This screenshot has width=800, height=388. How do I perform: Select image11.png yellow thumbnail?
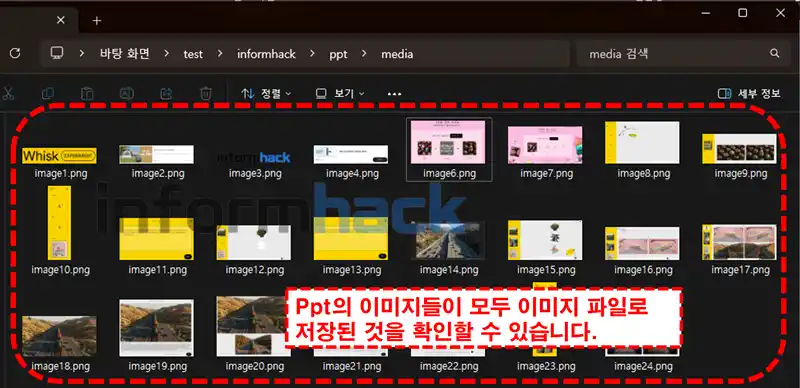point(157,239)
